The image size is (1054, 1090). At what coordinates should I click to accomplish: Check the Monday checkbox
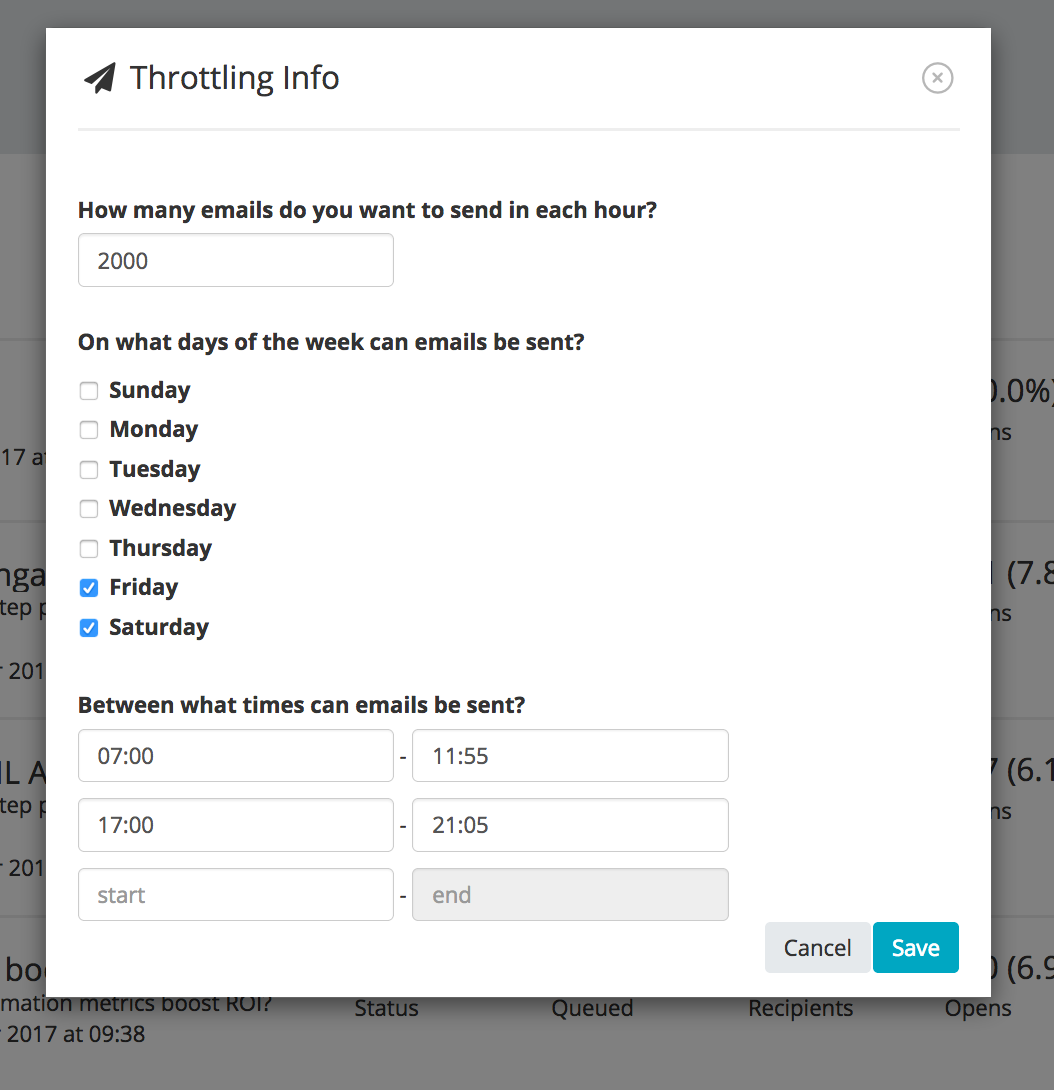point(89,430)
